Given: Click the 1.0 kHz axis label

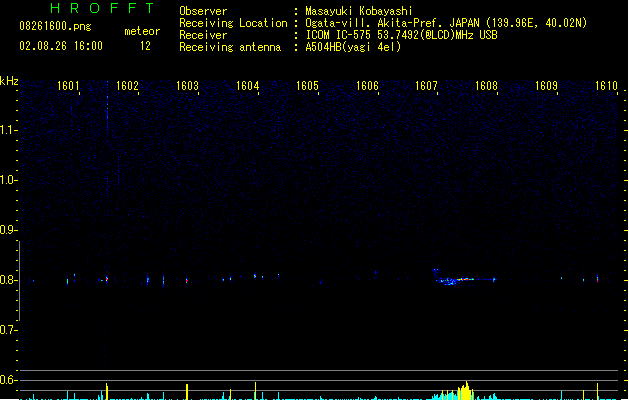Looking at the screenshot, I should coord(8,180).
